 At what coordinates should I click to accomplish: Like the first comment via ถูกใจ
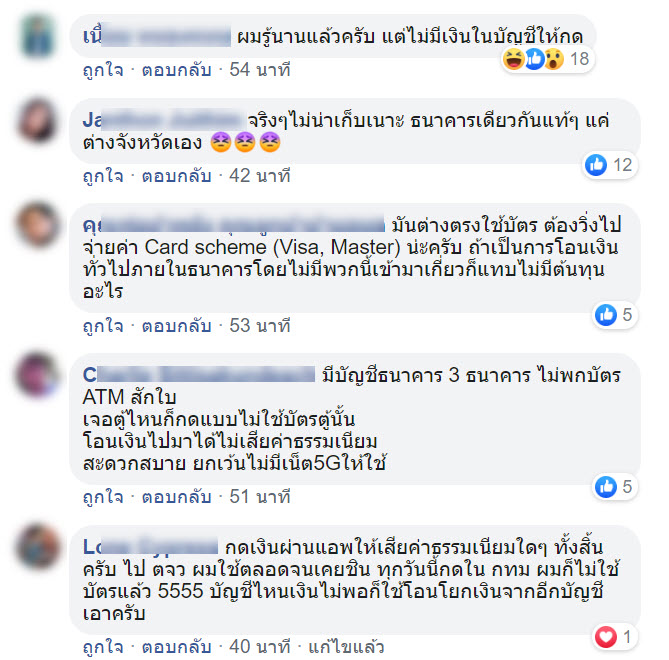(103, 70)
